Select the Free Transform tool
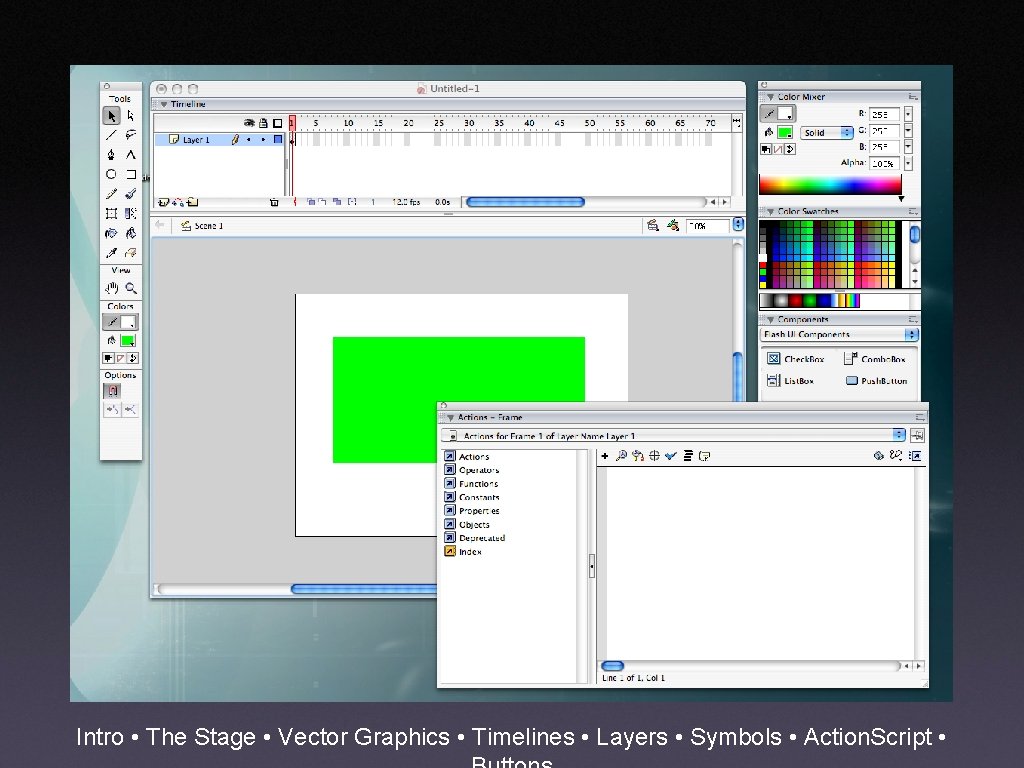 (x=112, y=212)
